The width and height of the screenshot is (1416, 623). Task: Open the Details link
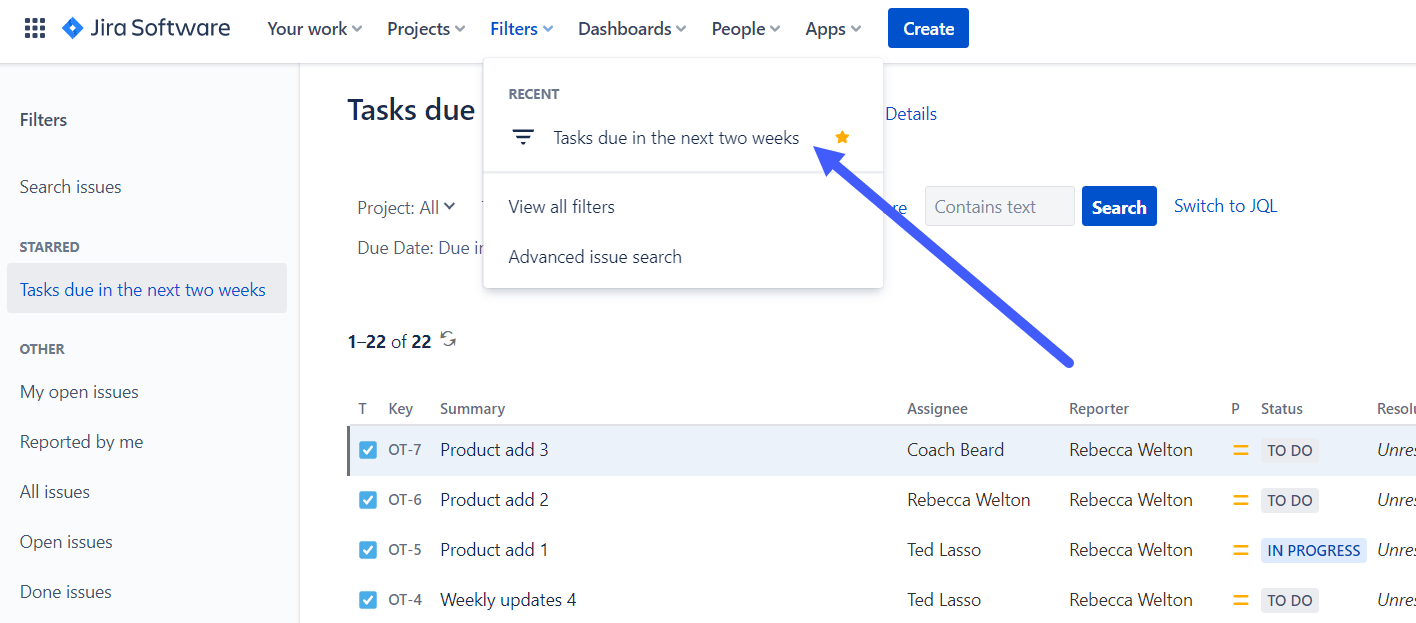pos(911,114)
